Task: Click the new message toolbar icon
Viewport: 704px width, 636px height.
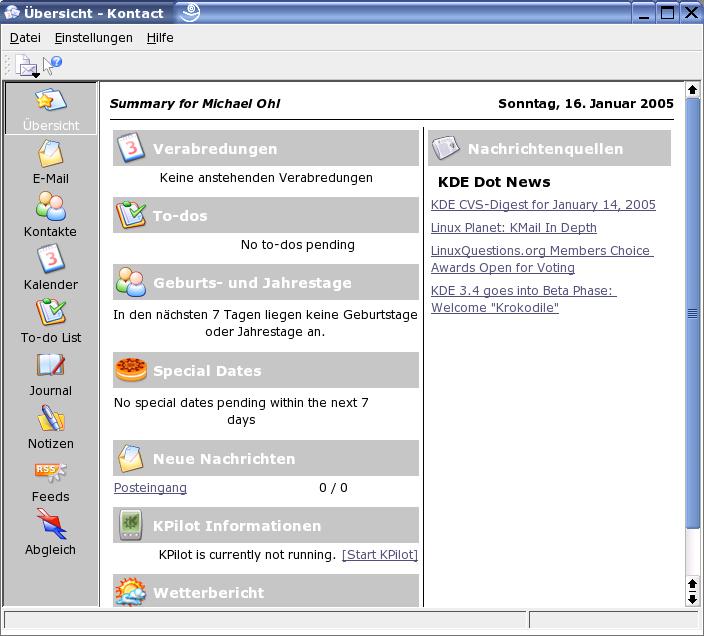Action: (x=28, y=66)
